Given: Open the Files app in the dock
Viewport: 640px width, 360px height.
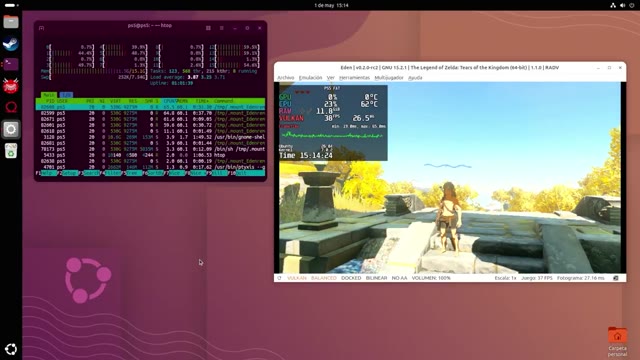Looking at the screenshot, I should click(11, 22).
